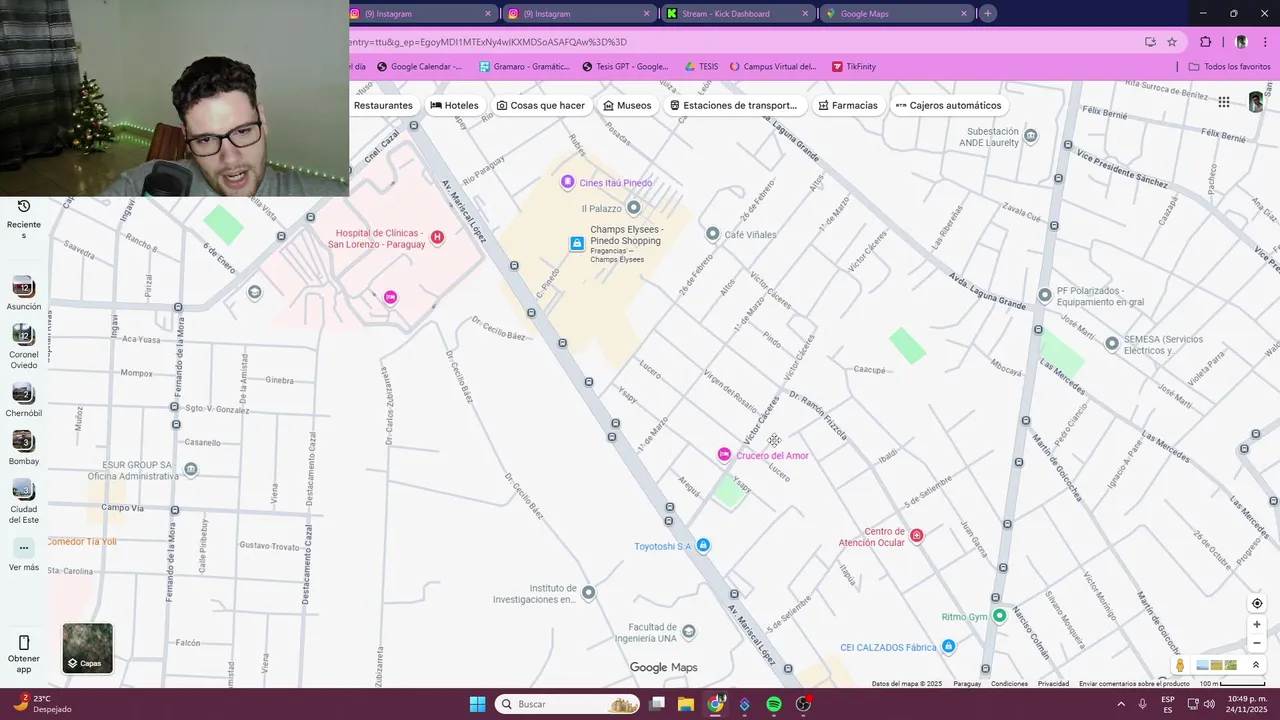Select Ritmo Gym marker
Image resolution: width=1280 pixels, height=720 pixels.
coord(999,616)
